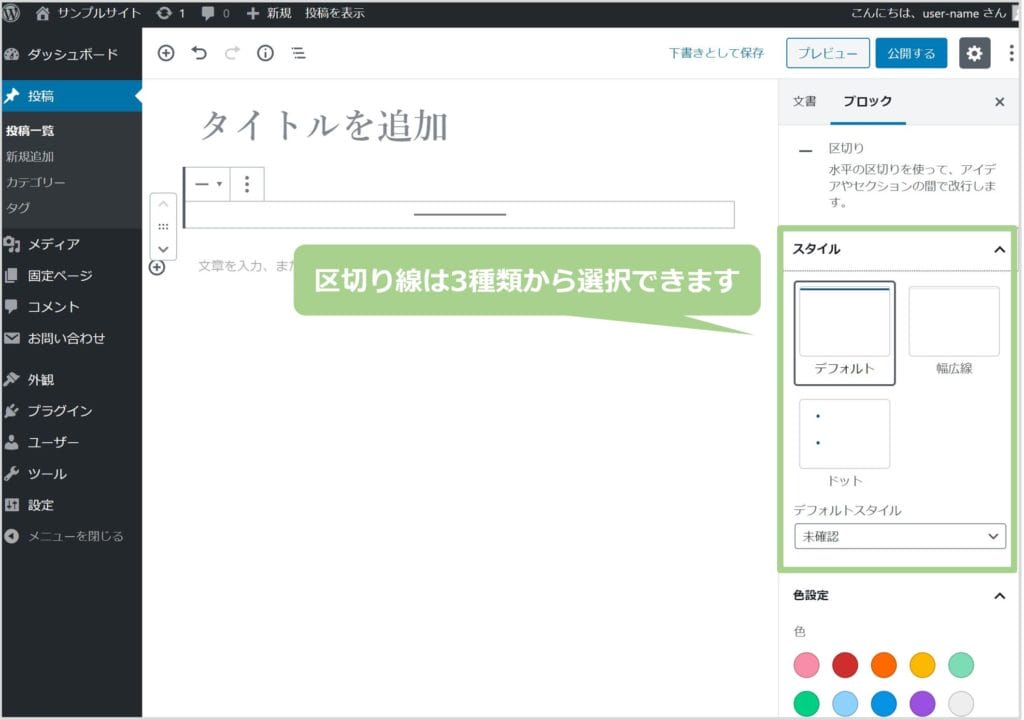Image resolution: width=1024 pixels, height=720 pixels.
Task: Click the 文章を入力 paragraph placeholder
Action: 247,266
